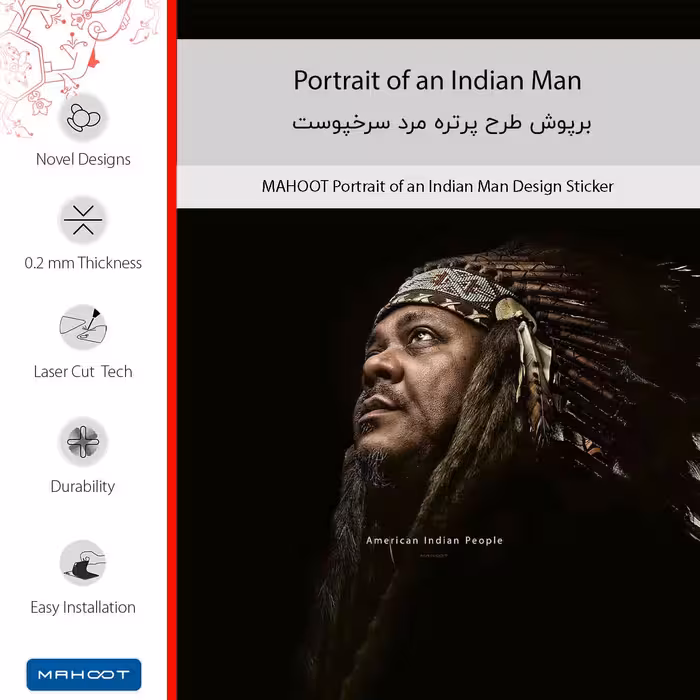Click the Novel Designs shapes icon
700x700 pixels.
(83, 118)
